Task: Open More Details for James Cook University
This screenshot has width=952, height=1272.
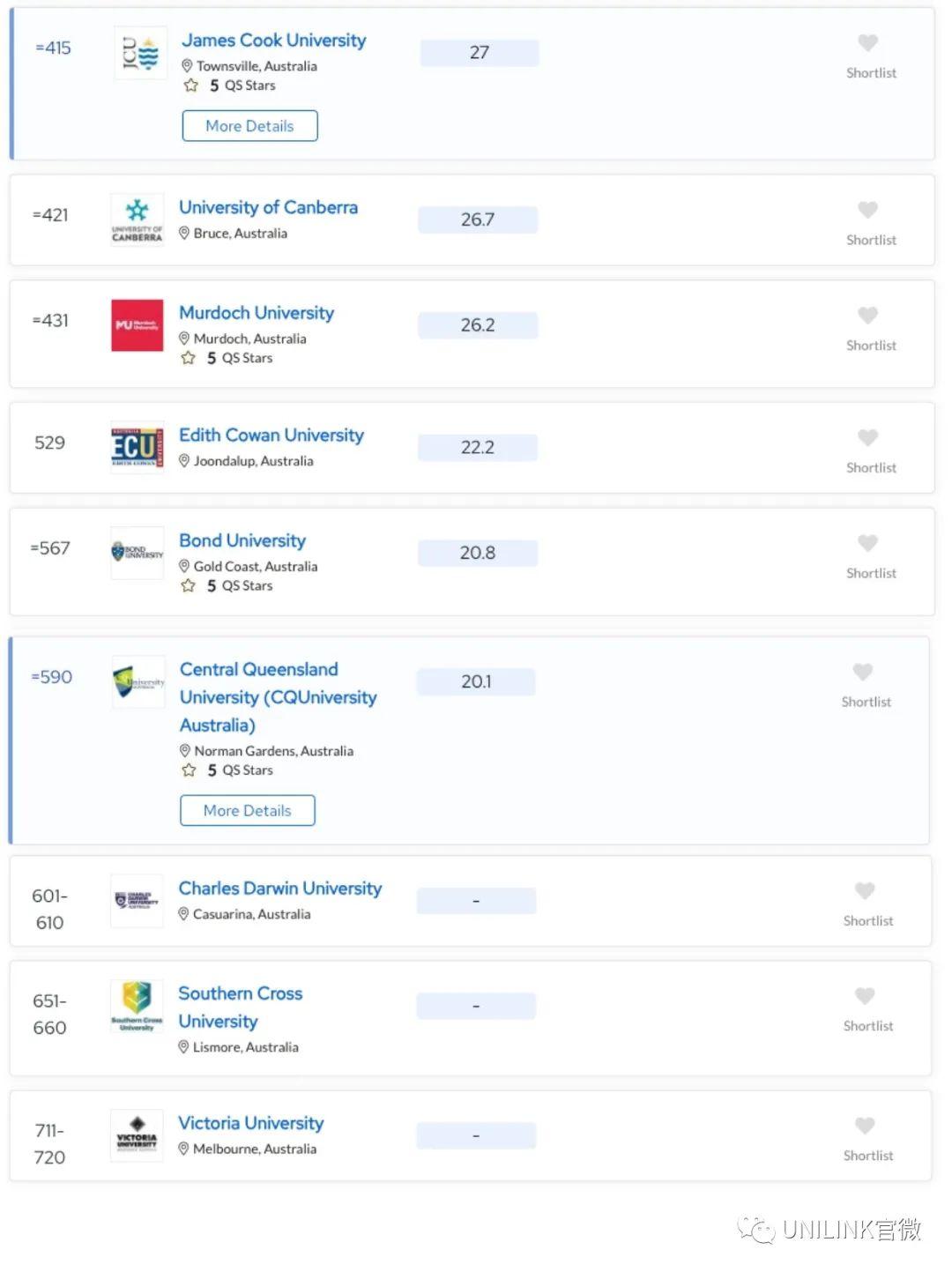Action: 249,125
